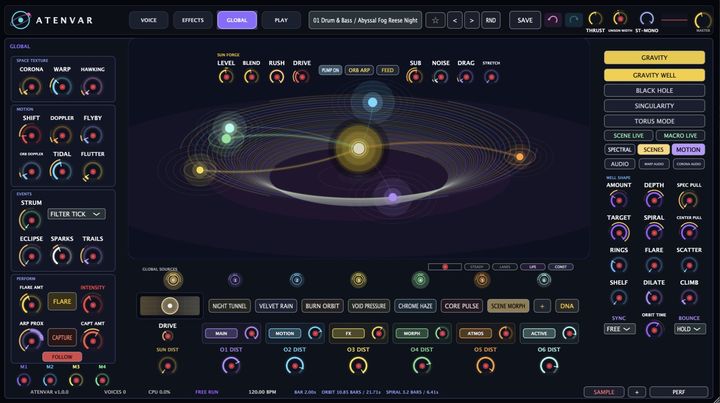This screenshot has width=720, height=403.
Task: Click the MOTION purple view tab
Action: pos(688,150)
